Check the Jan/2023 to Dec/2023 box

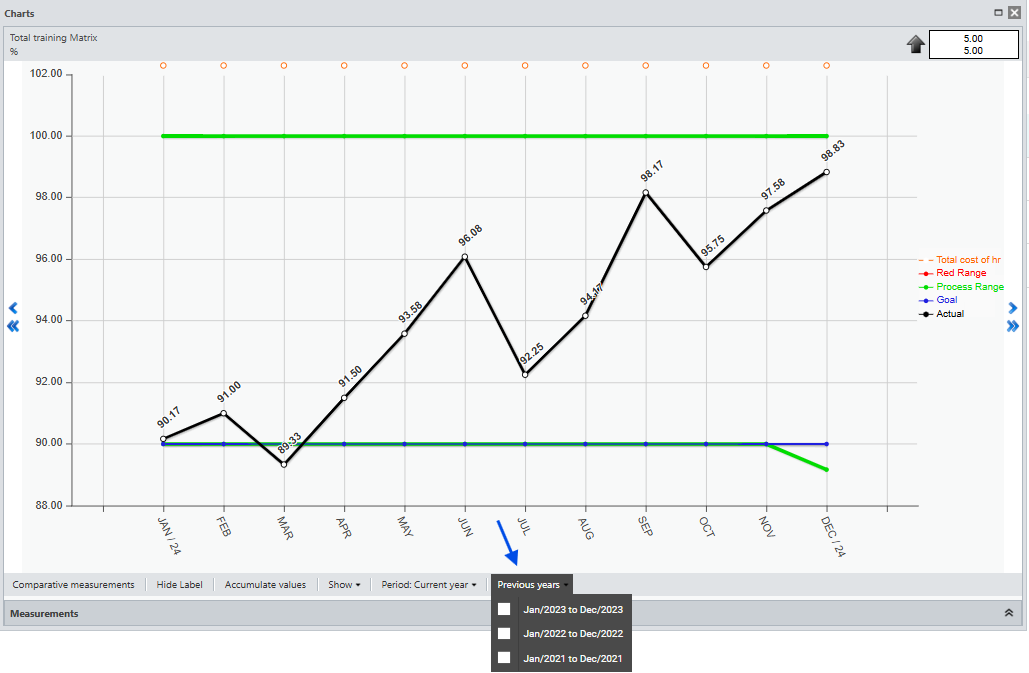[x=504, y=609]
